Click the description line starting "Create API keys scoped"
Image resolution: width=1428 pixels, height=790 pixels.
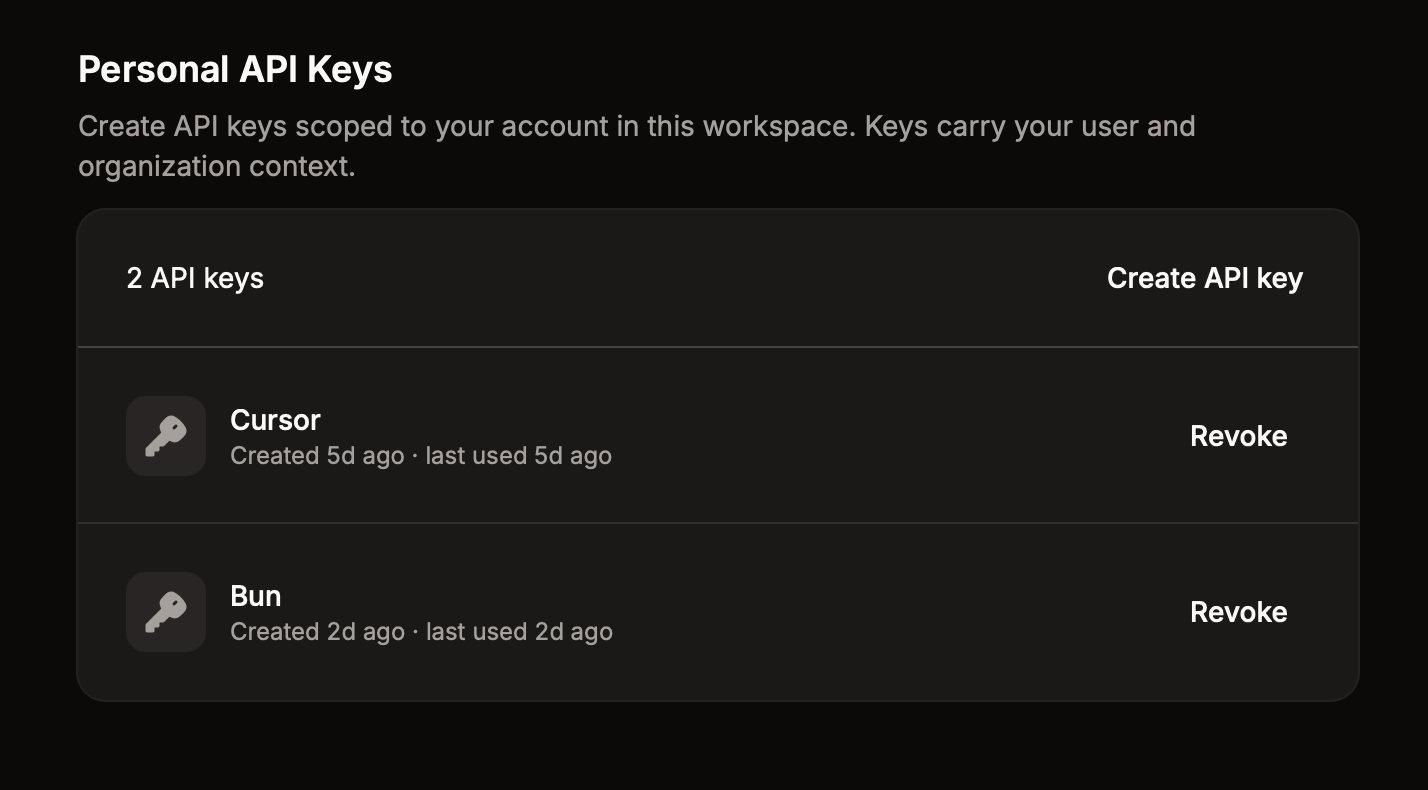(x=637, y=127)
